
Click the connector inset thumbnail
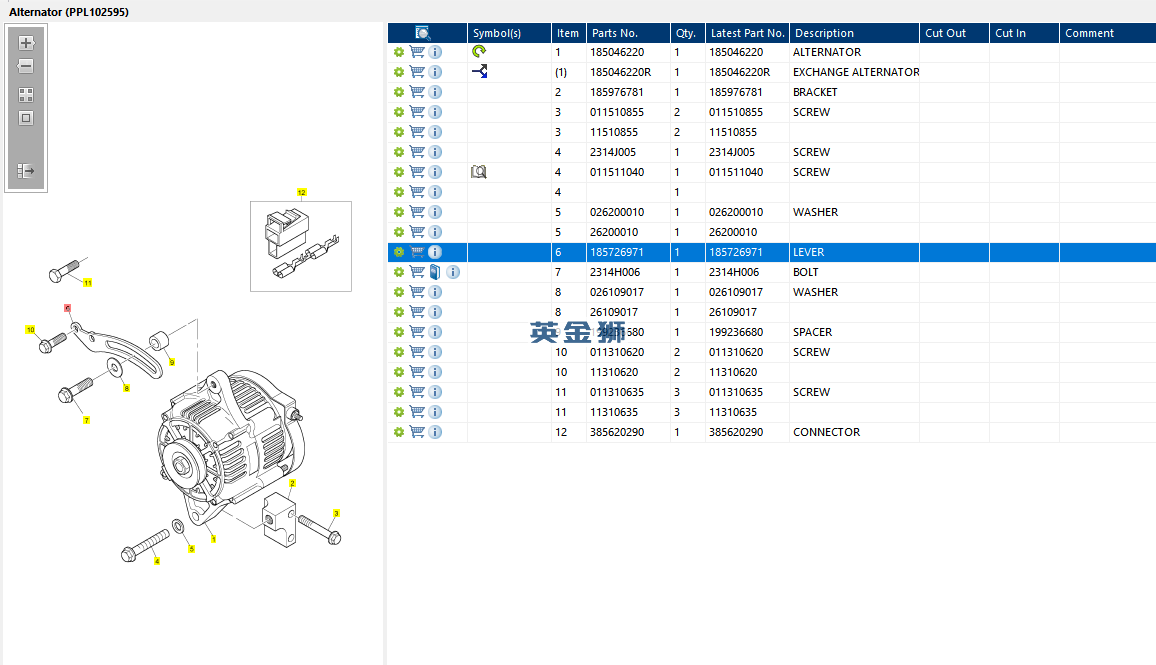(301, 246)
